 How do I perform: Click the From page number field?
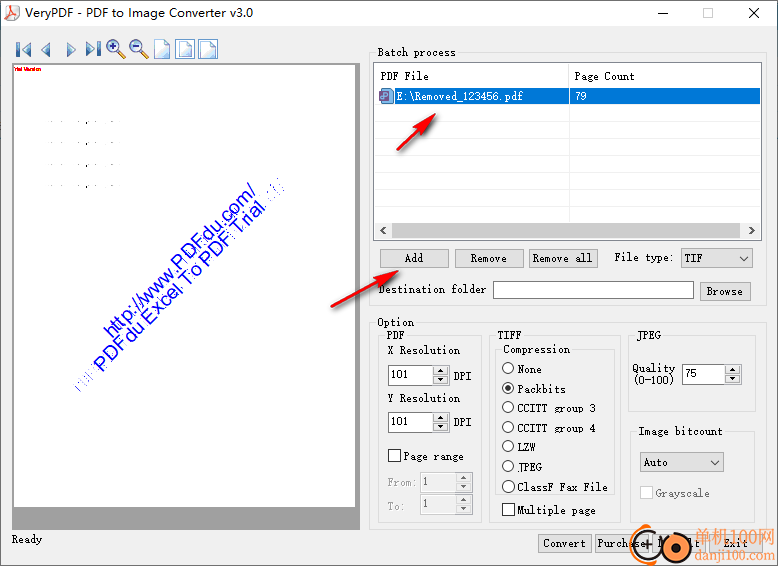point(438,482)
